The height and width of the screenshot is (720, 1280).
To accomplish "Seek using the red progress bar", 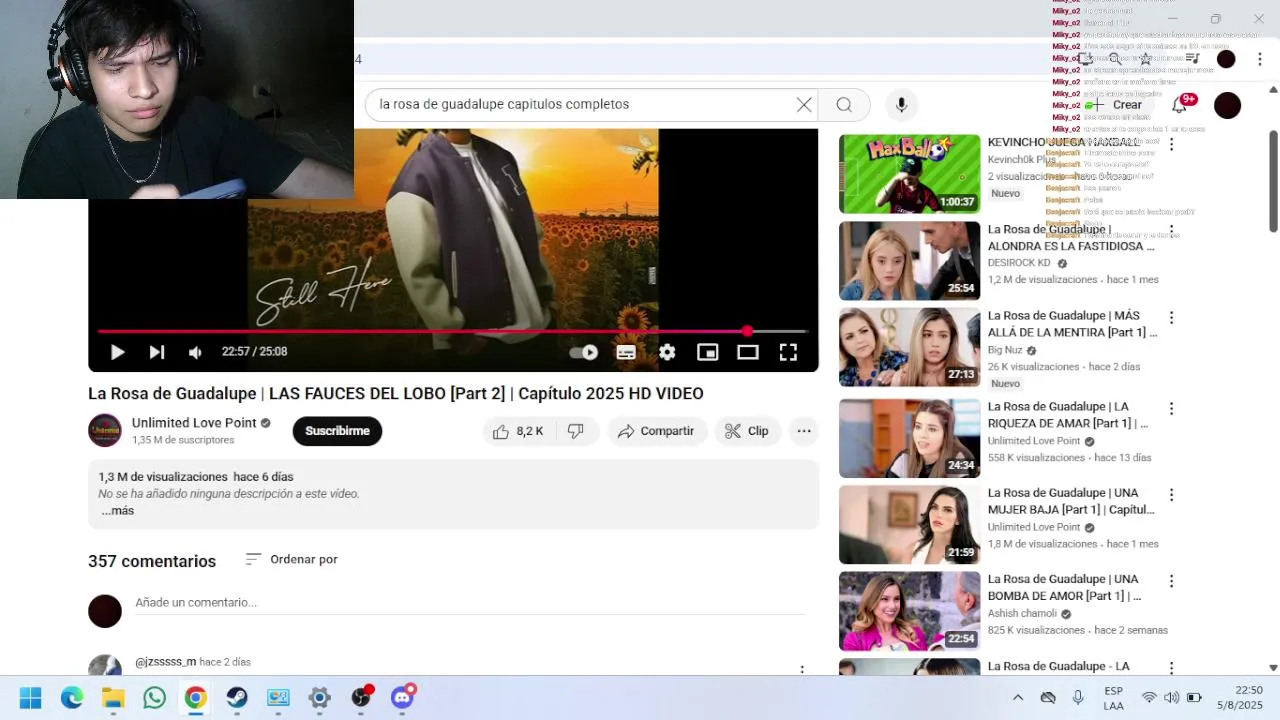I will [x=453, y=331].
